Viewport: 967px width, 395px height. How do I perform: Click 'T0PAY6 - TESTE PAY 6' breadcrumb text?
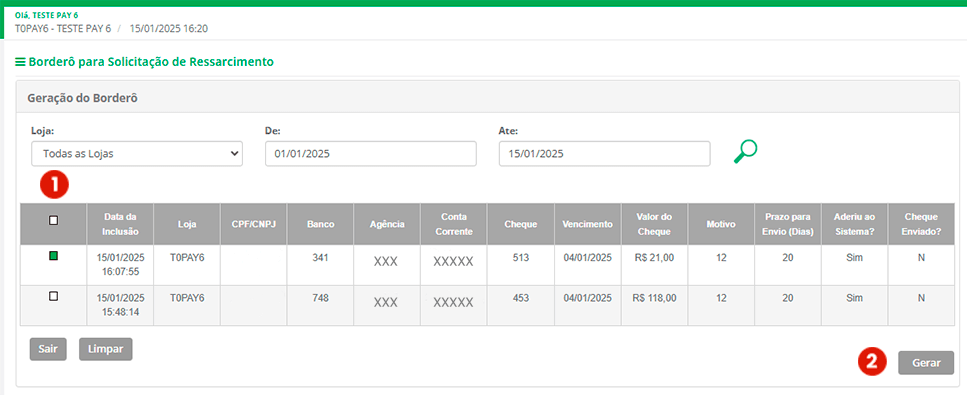click(x=63, y=28)
